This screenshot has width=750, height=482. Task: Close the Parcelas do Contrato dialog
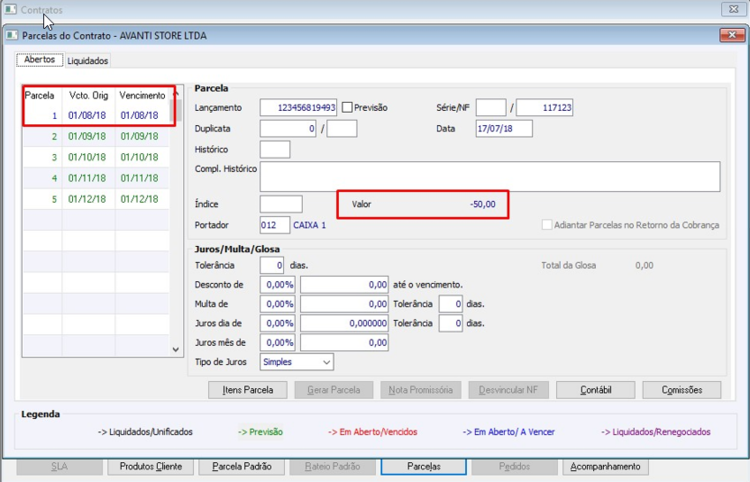click(x=732, y=35)
